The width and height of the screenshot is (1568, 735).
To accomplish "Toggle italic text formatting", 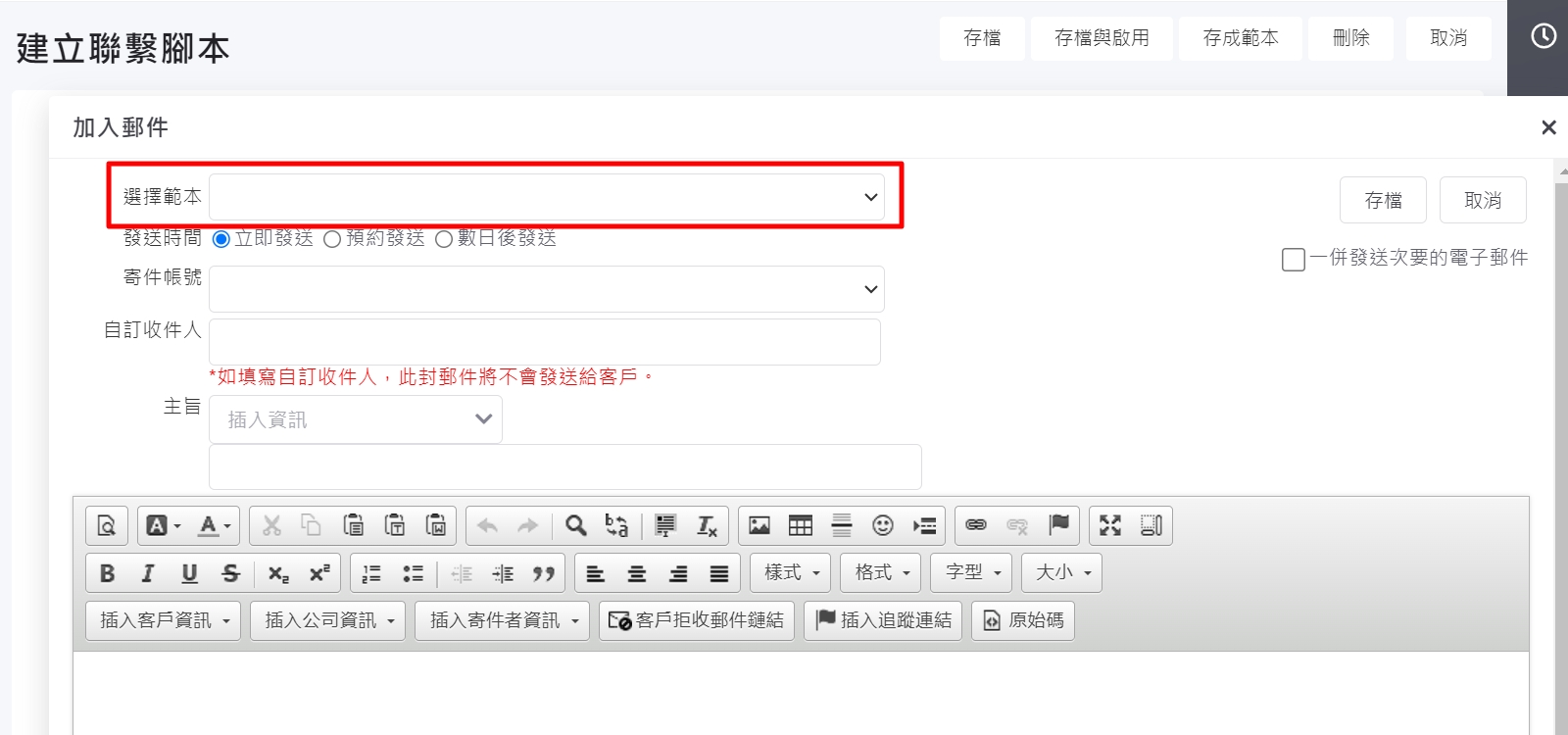I will (148, 573).
